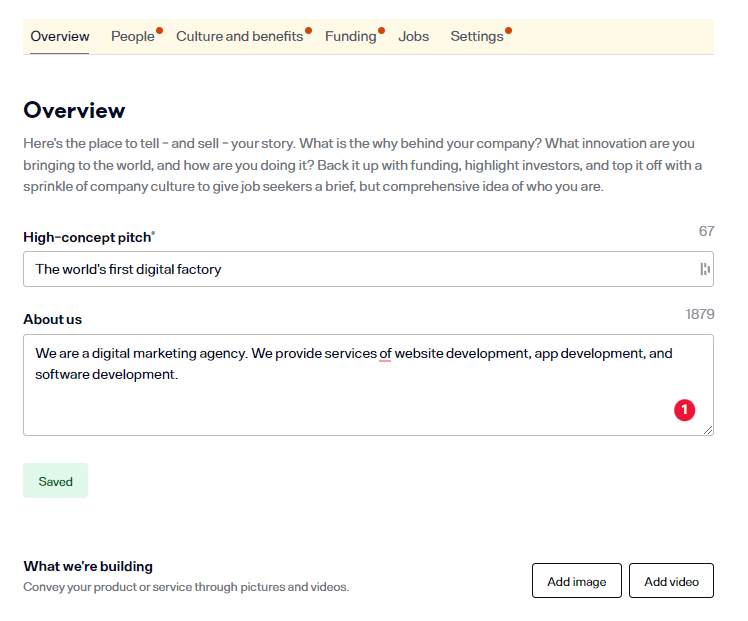Switch to the People tab

(133, 37)
